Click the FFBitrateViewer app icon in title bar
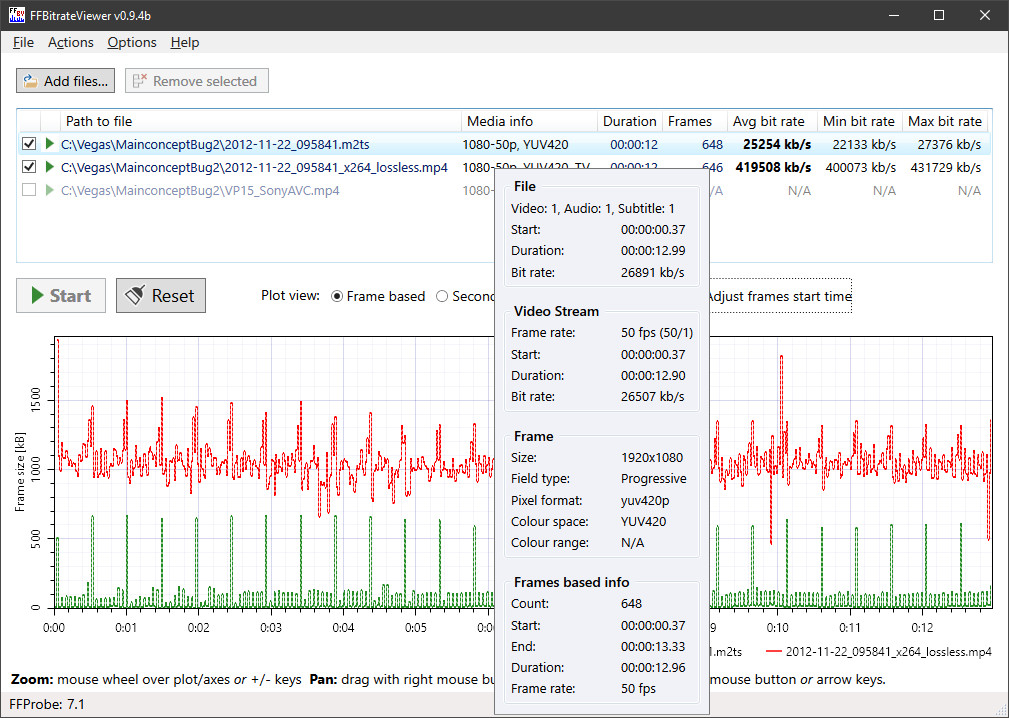This screenshot has width=1009, height=718. pyautogui.click(x=17, y=15)
